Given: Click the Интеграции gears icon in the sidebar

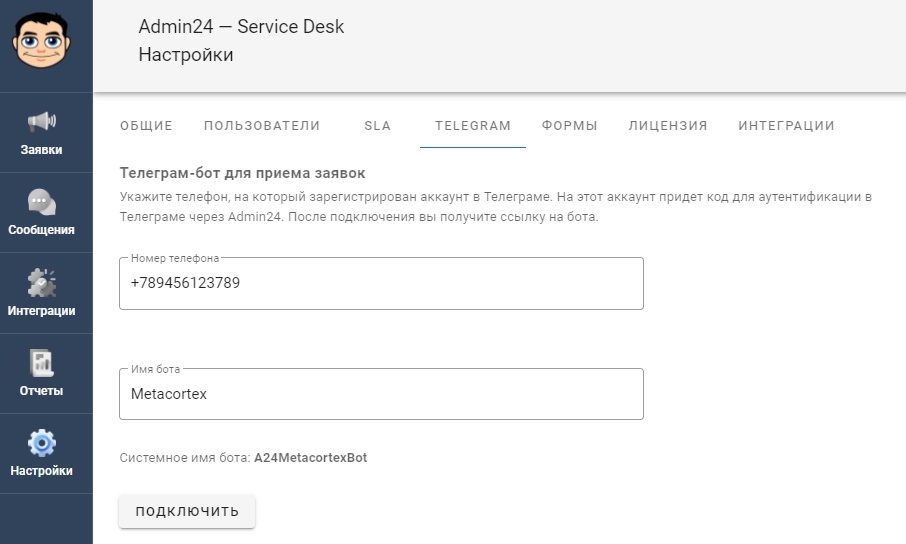Looking at the screenshot, I should pos(42,283).
